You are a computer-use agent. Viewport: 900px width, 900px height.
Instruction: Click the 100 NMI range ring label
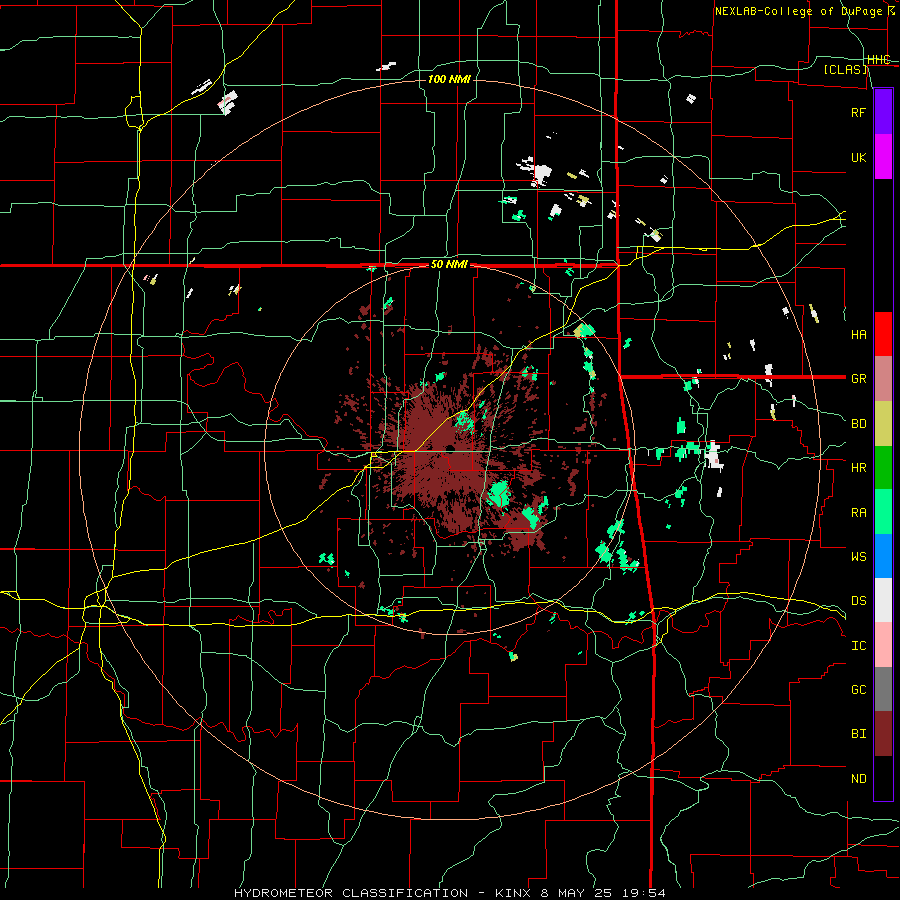coord(449,79)
